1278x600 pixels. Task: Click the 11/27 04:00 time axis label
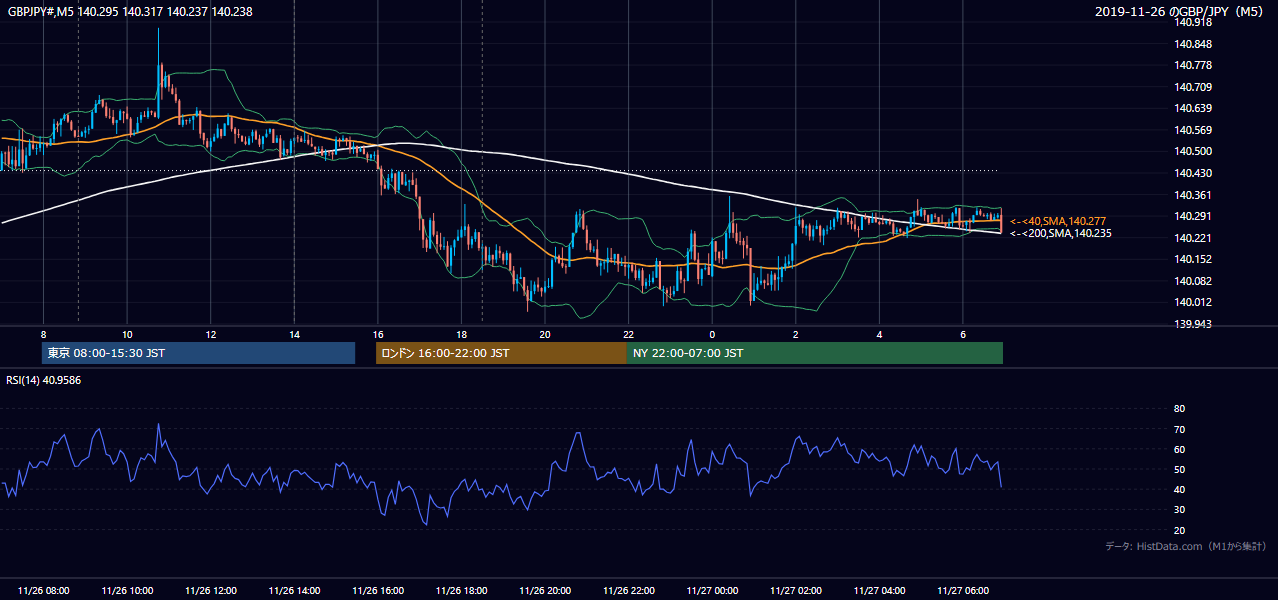coord(879,591)
